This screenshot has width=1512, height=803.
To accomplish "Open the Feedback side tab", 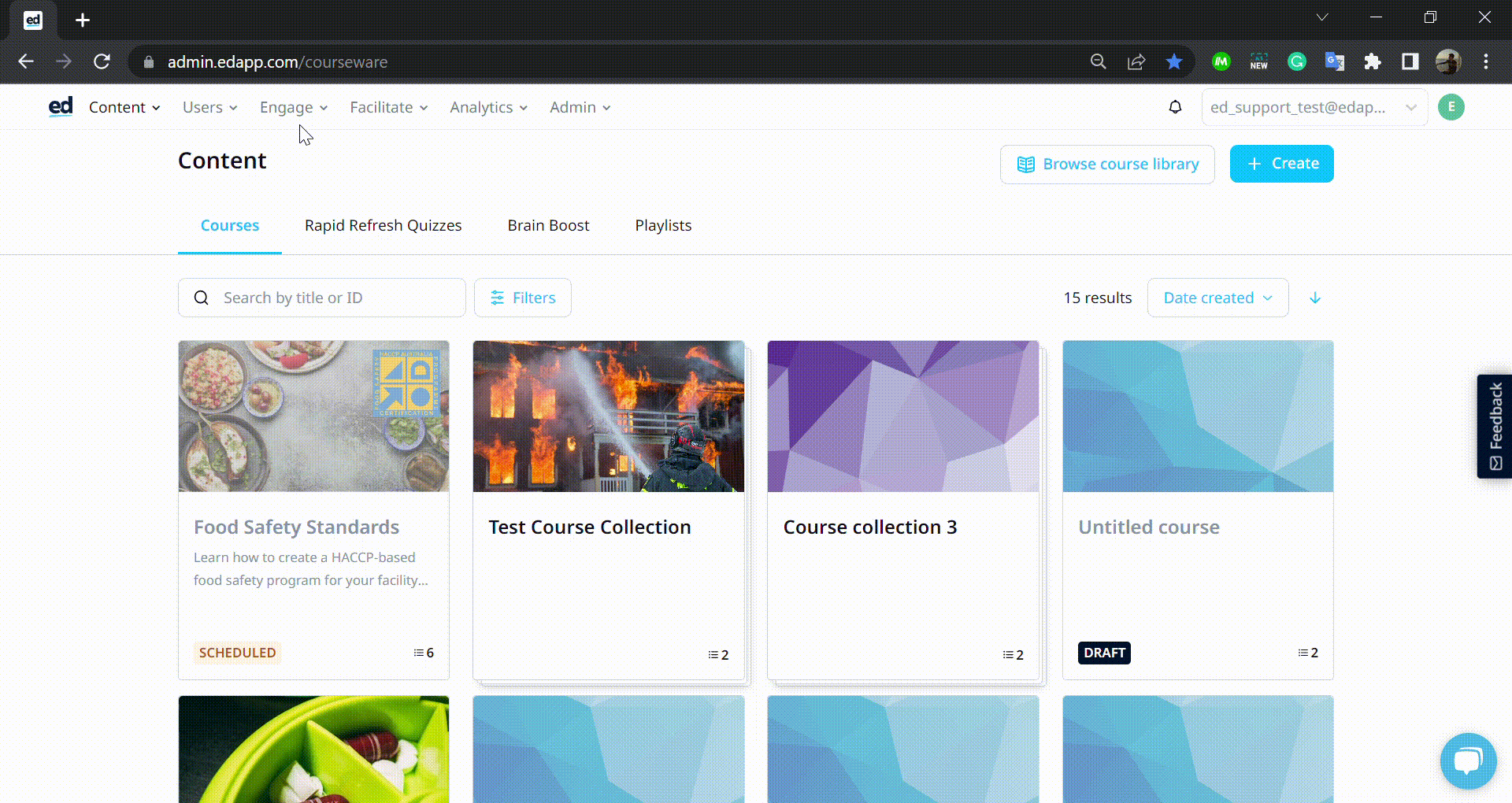I will tap(1495, 427).
